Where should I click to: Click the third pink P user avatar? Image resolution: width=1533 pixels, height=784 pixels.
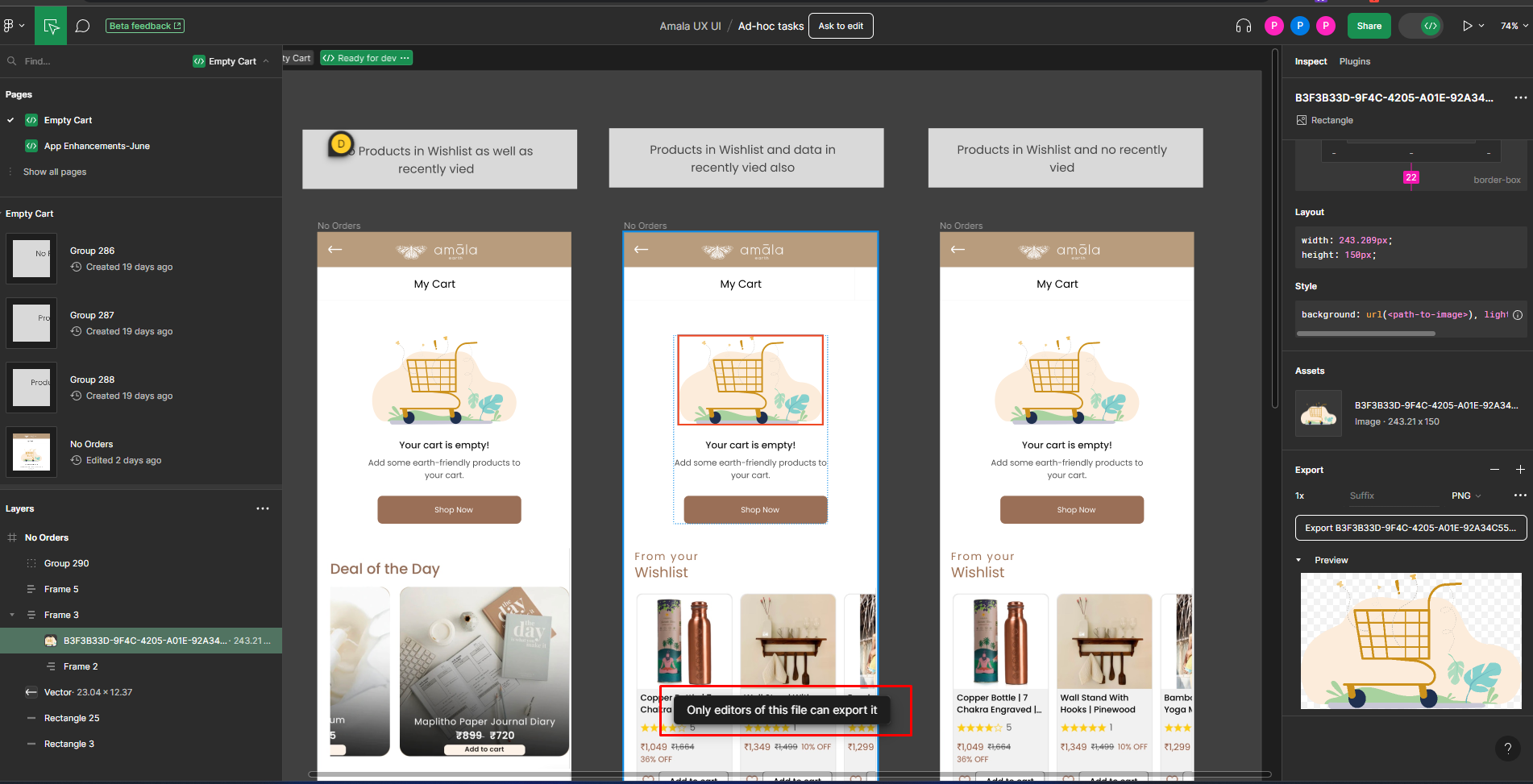(x=1325, y=26)
